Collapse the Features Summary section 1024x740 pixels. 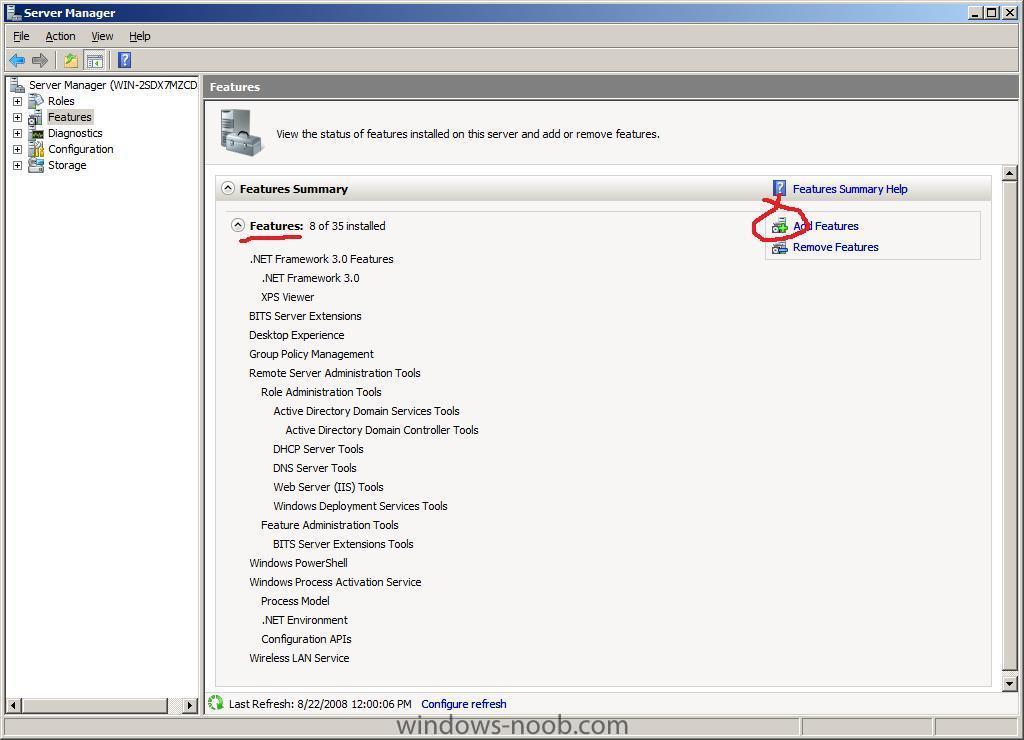tap(227, 188)
